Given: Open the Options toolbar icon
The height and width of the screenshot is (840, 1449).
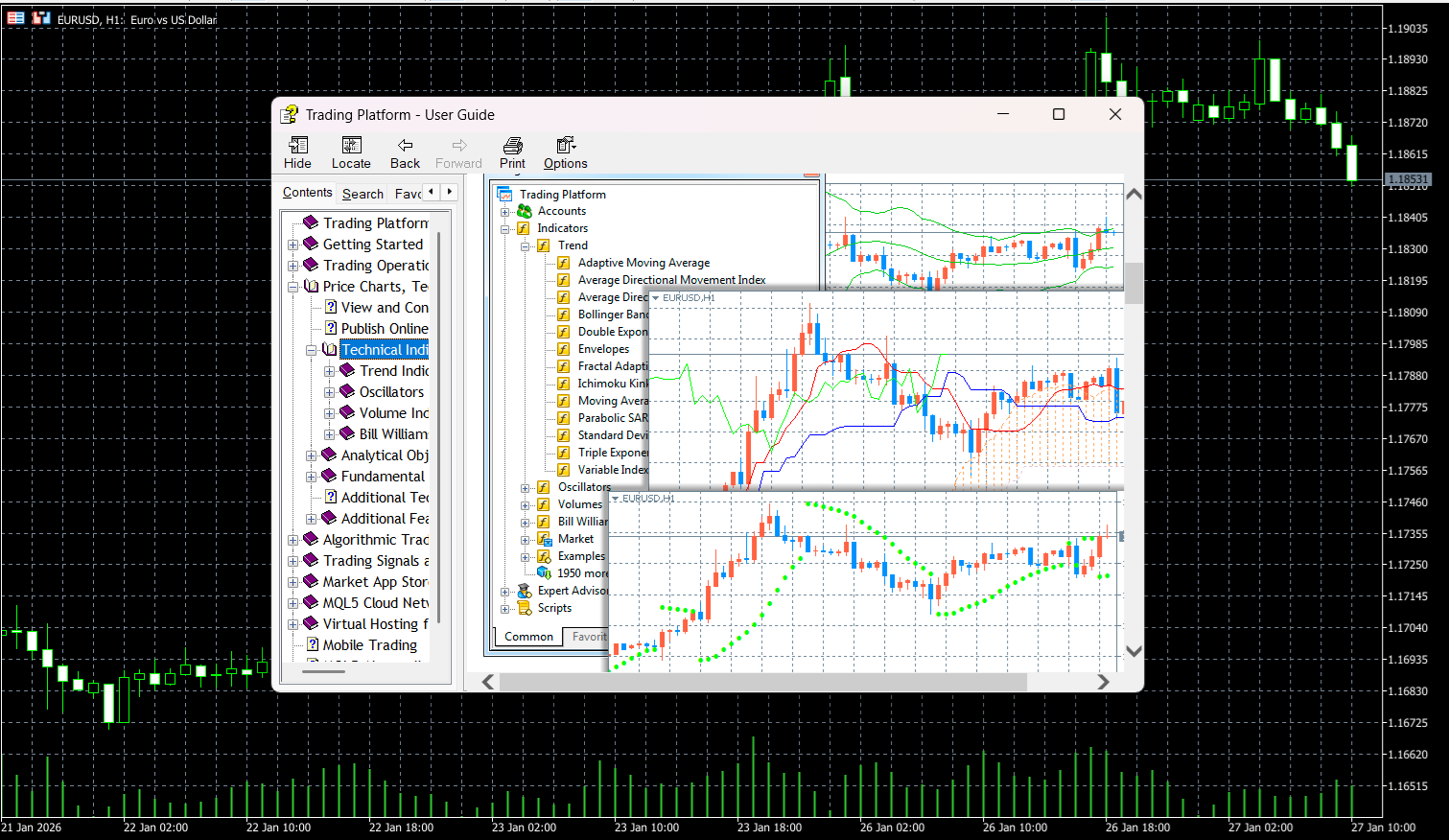Looking at the screenshot, I should [566, 145].
